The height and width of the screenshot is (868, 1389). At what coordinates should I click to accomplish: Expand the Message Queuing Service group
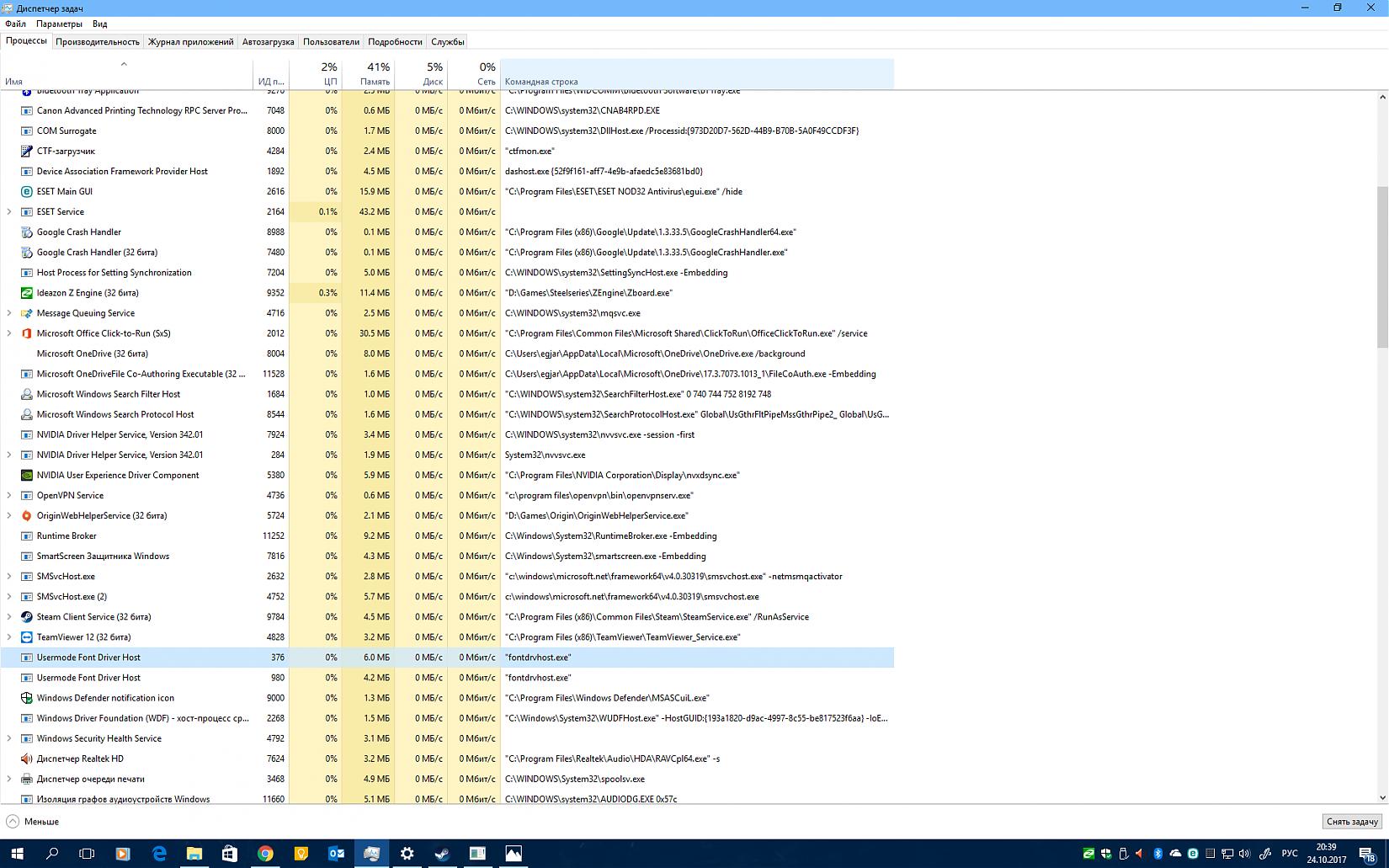(x=9, y=313)
